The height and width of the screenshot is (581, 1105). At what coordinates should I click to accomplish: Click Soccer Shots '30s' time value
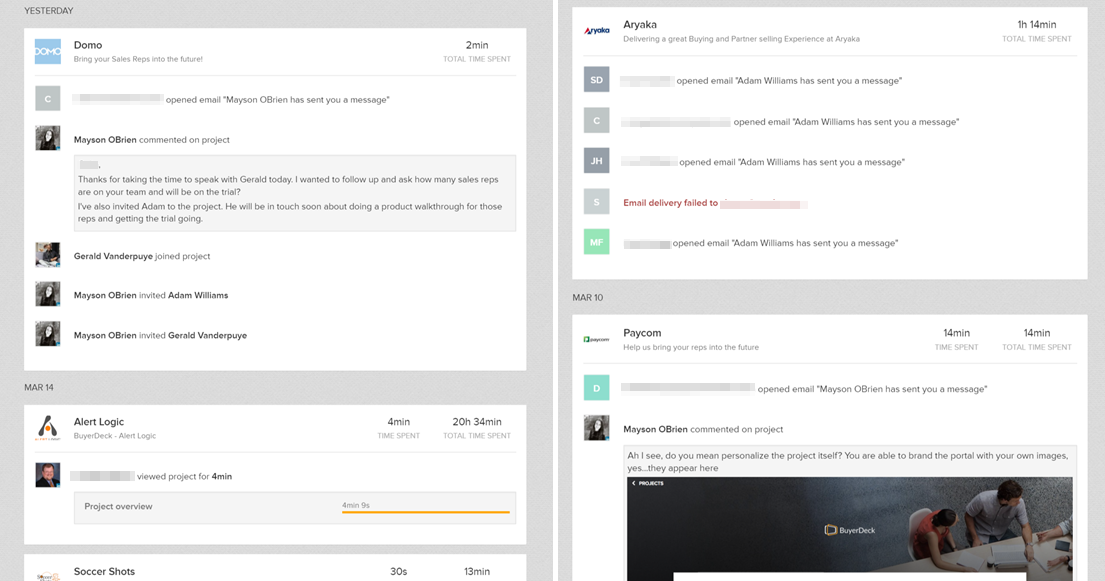tap(398, 571)
